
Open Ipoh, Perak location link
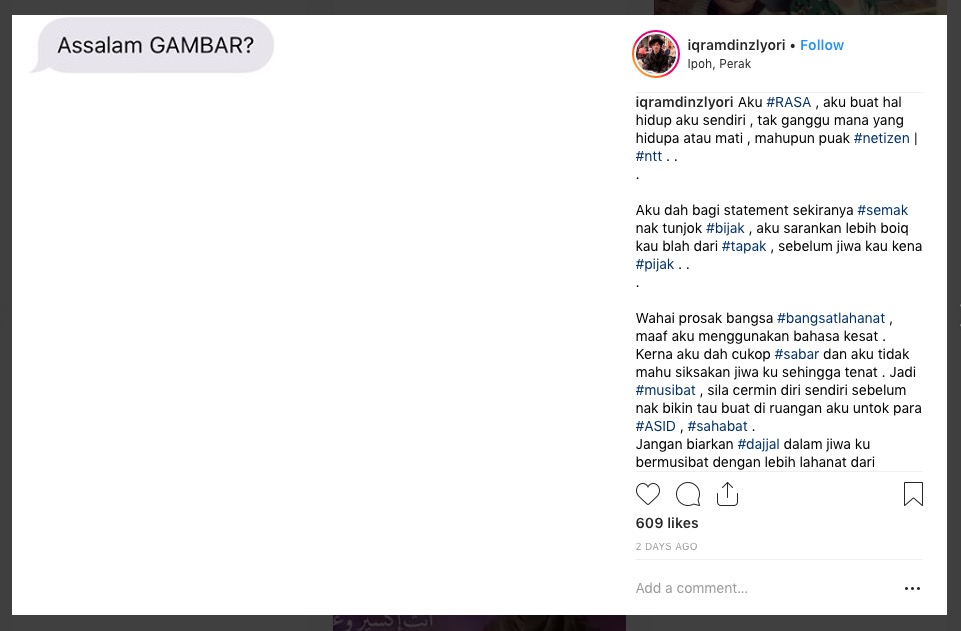(719, 64)
